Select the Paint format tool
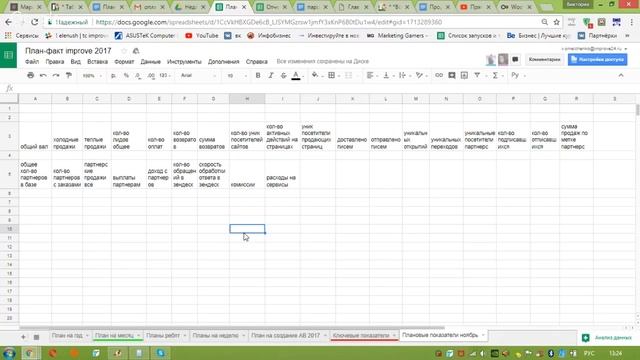This screenshot has height=360, width=640. (x=69, y=76)
